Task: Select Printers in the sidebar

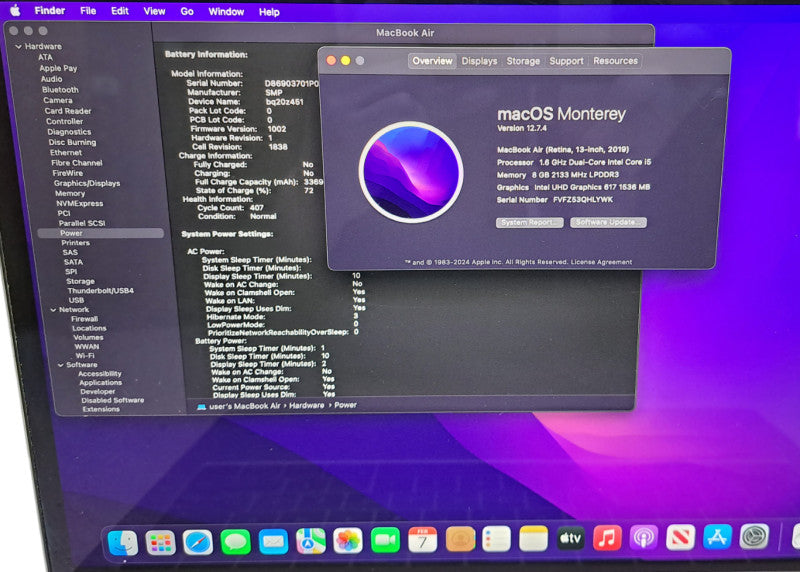Action: tap(76, 243)
